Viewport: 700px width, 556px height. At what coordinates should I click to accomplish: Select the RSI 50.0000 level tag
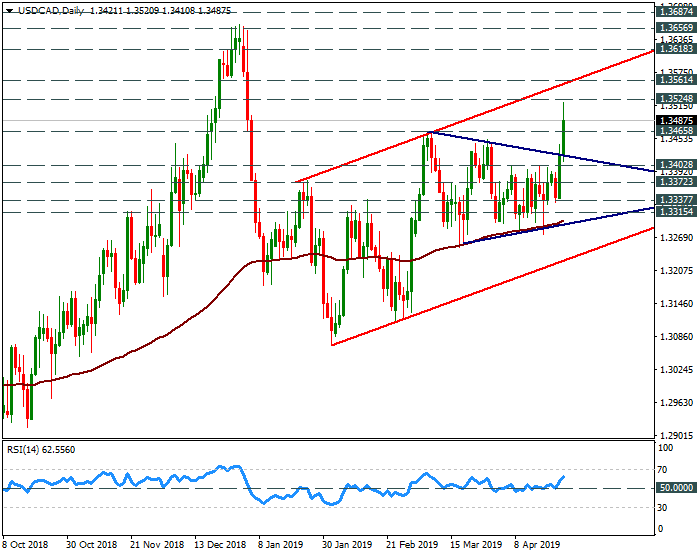pos(676,488)
